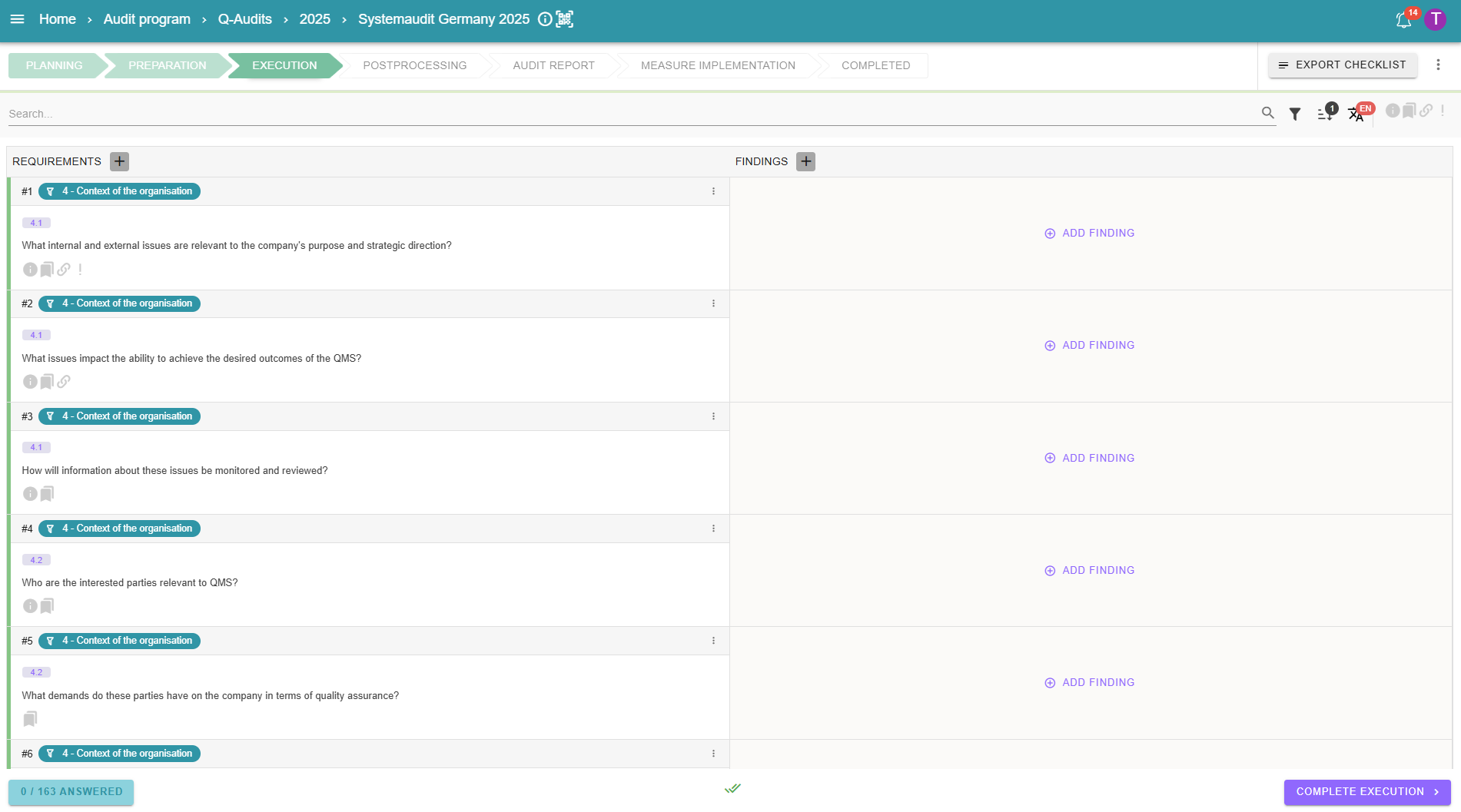Click the link icon under requirement #1
The image size is (1461, 812).
point(64,270)
